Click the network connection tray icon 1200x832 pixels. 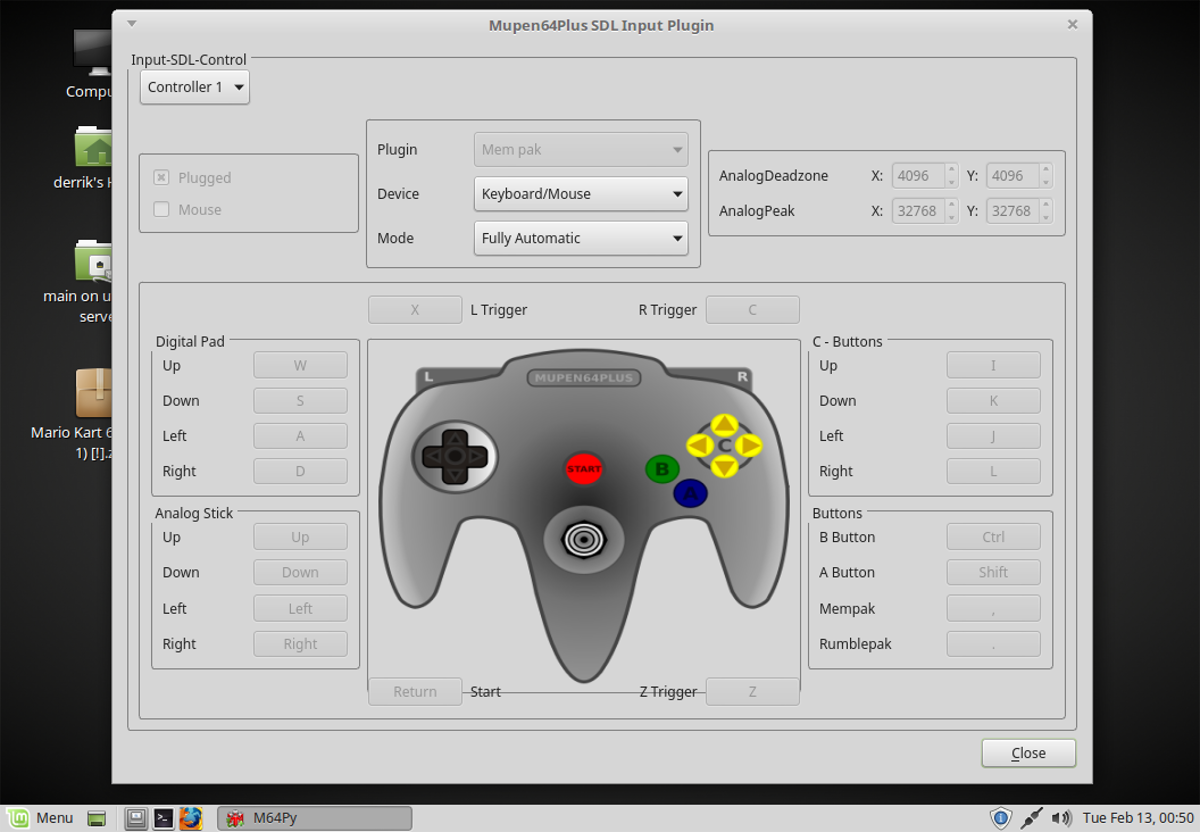[1033, 818]
